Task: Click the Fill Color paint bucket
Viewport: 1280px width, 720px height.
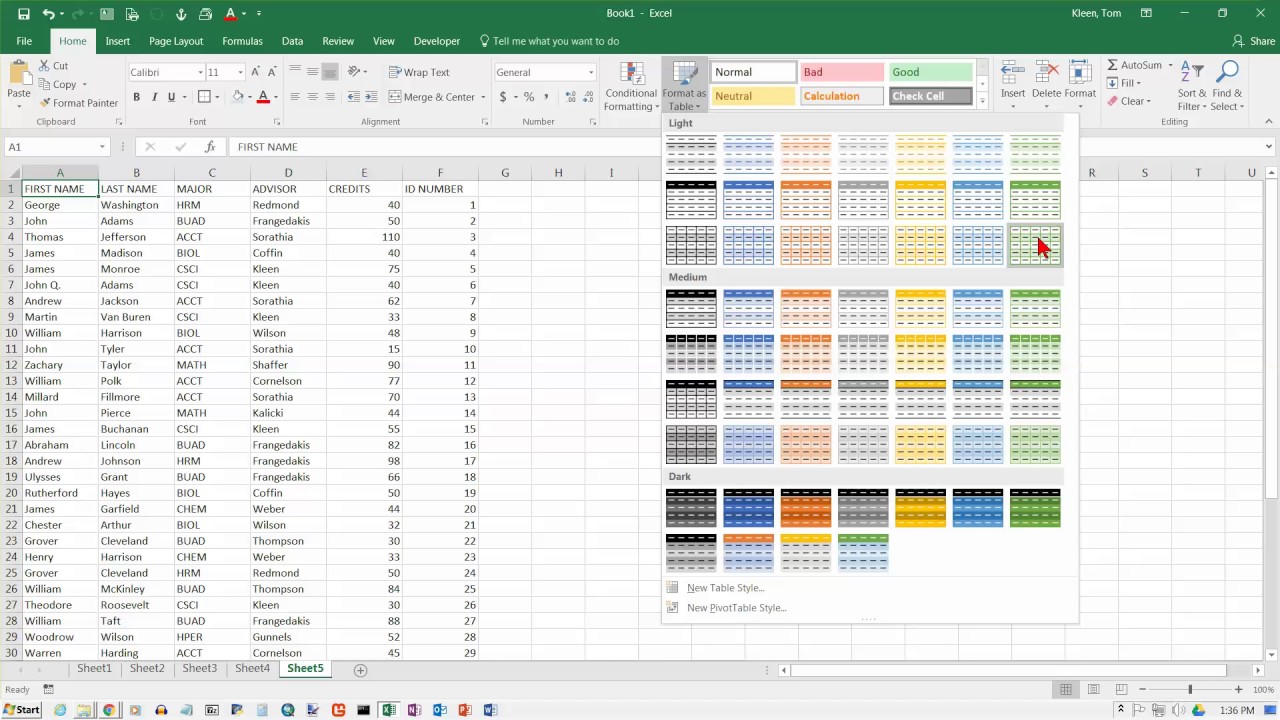Action: pyautogui.click(x=238, y=97)
